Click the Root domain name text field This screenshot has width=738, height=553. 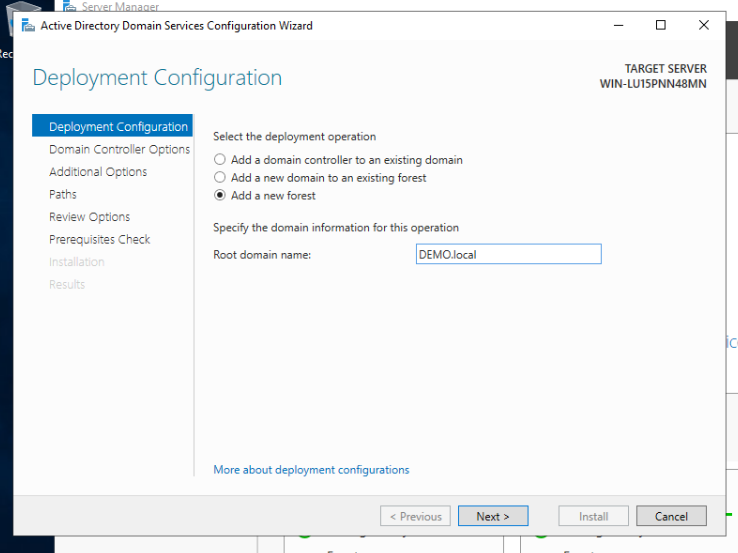(x=508, y=255)
